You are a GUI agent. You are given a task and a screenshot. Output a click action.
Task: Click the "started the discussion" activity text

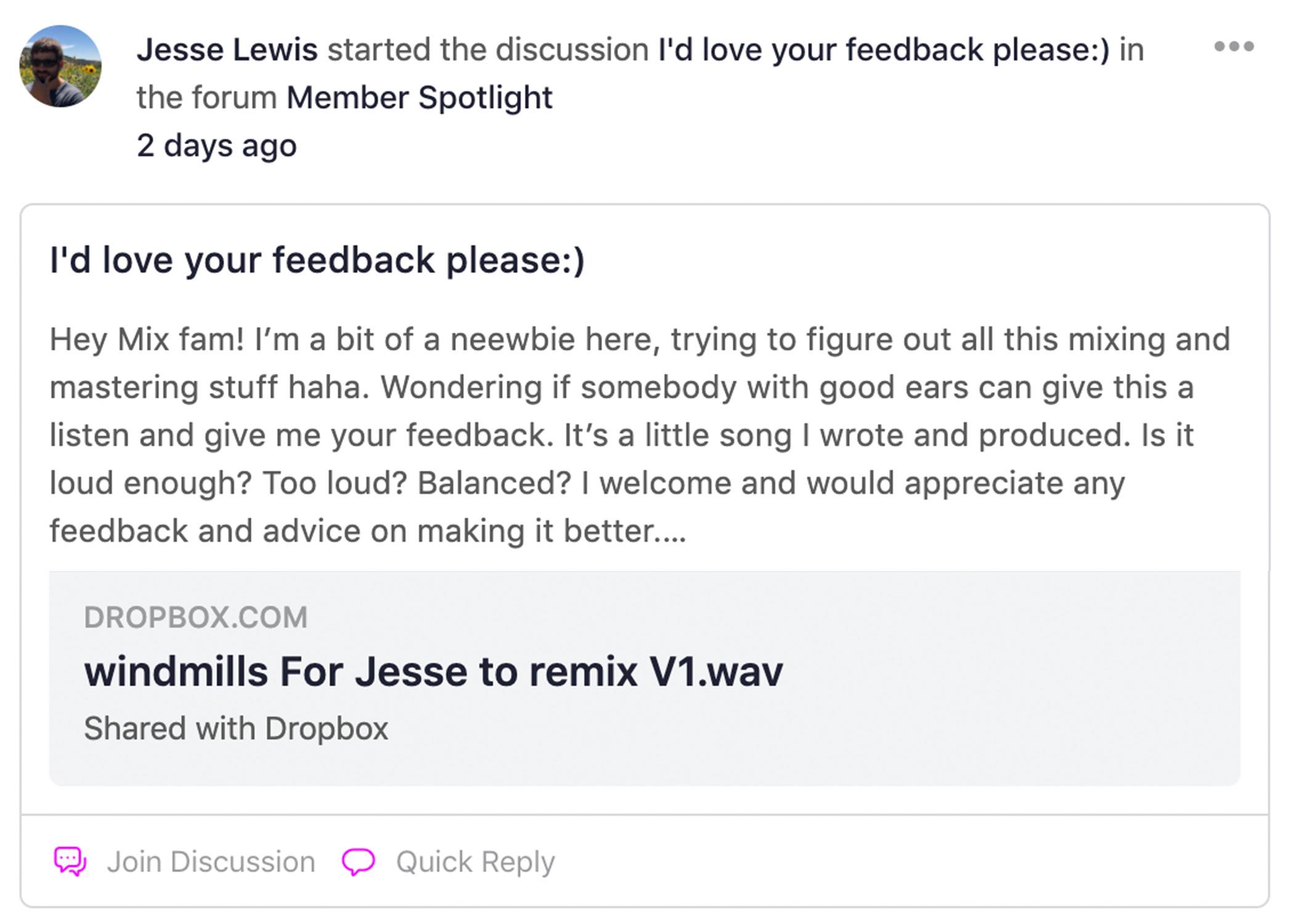pyautogui.click(x=487, y=49)
